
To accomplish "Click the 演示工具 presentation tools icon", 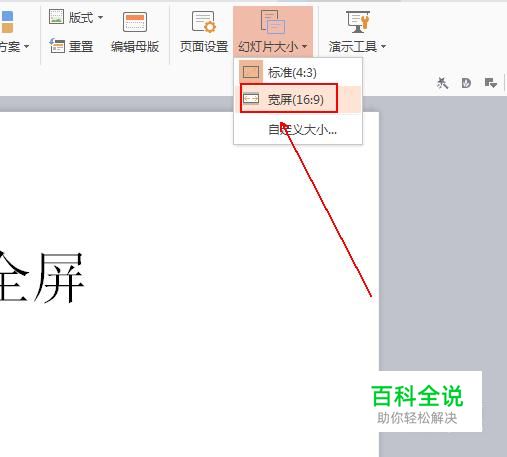I will tap(357, 22).
